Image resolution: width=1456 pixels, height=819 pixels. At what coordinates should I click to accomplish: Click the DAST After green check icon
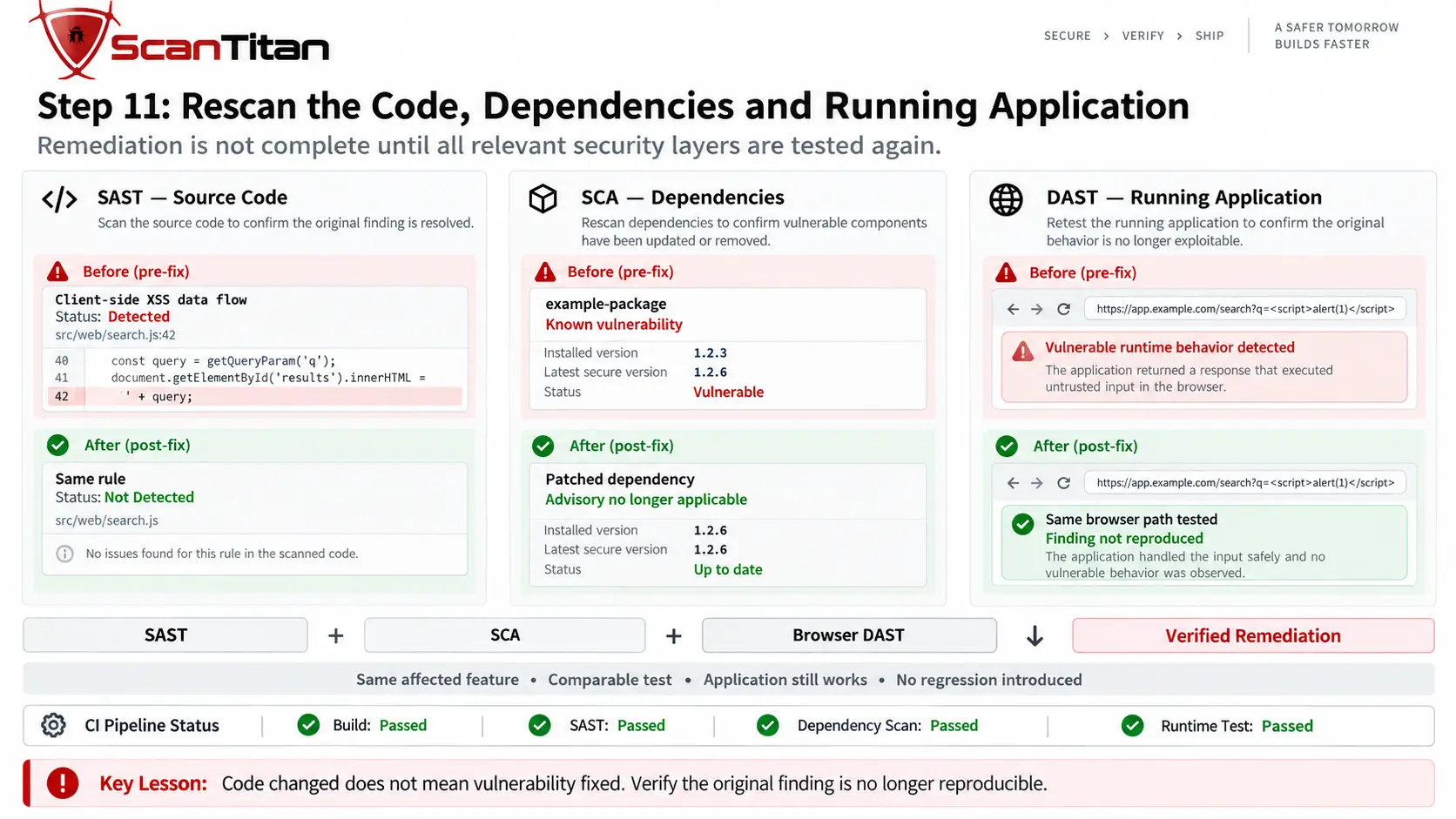click(1007, 446)
